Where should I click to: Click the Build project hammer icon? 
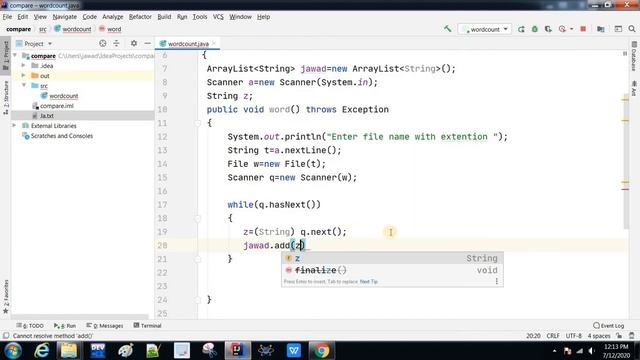click(x=448, y=29)
